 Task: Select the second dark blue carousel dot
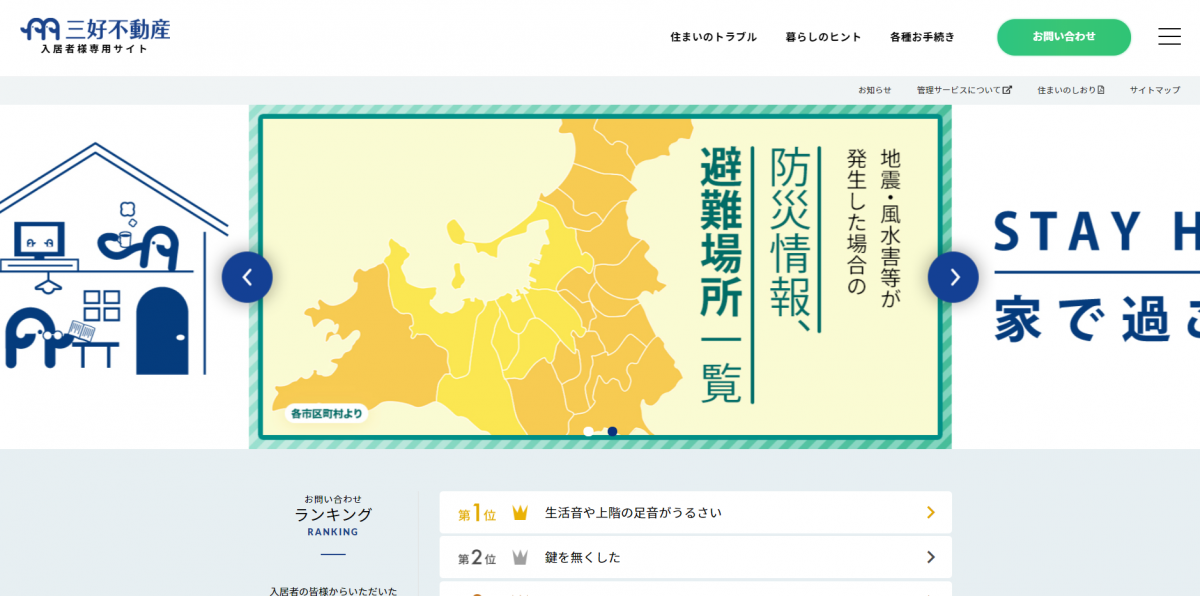(x=612, y=432)
